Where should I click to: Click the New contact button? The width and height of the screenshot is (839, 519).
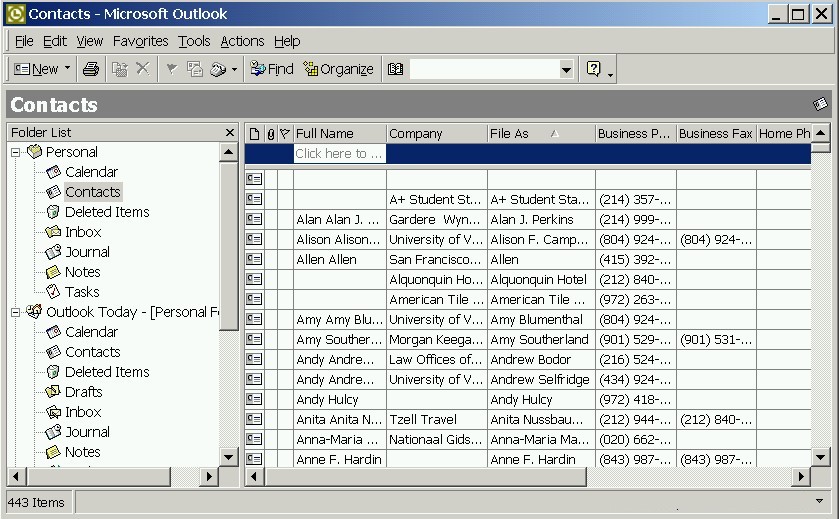[x=36, y=69]
